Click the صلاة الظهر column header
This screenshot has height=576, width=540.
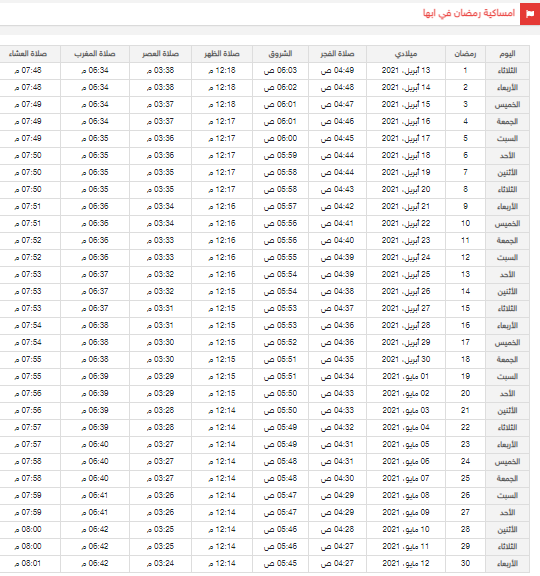point(222,54)
